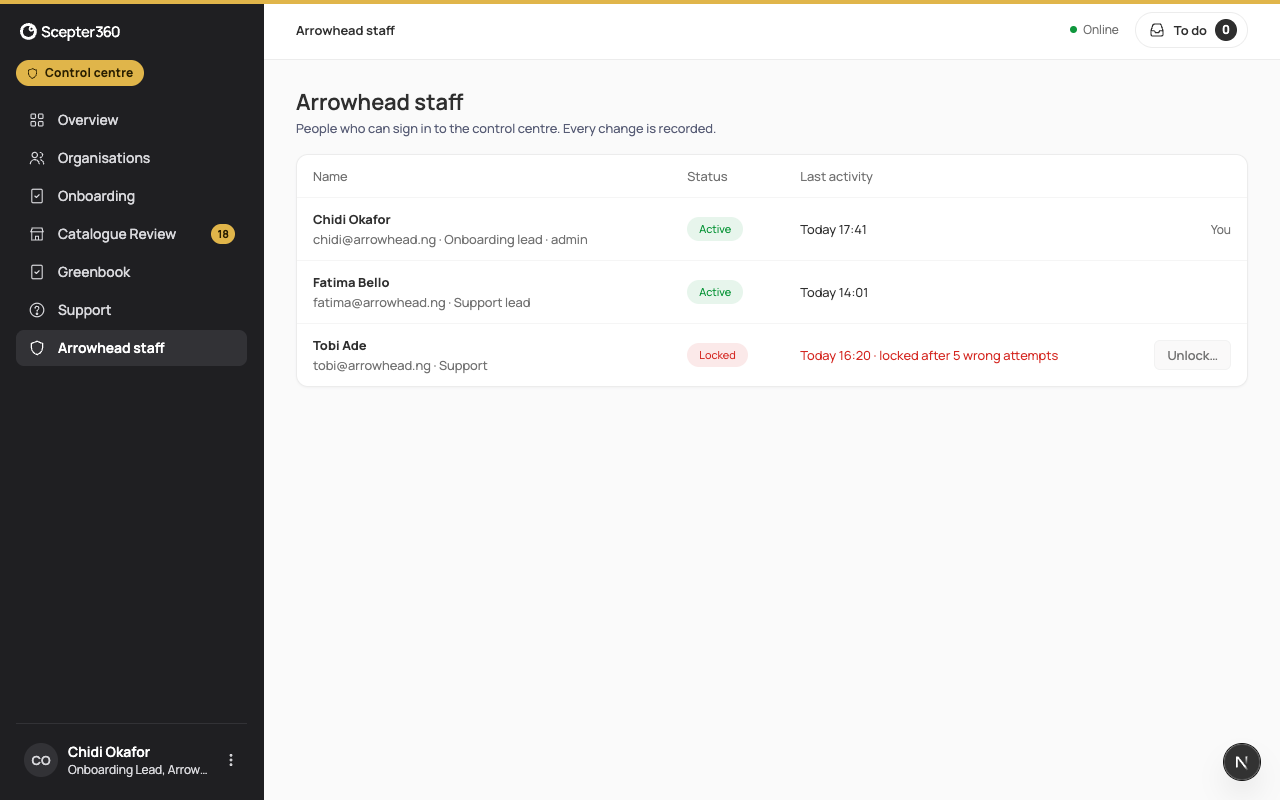The image size is (1280, 800).
Task: Click the Organisations people icon
Action: [x=37, y=158]
